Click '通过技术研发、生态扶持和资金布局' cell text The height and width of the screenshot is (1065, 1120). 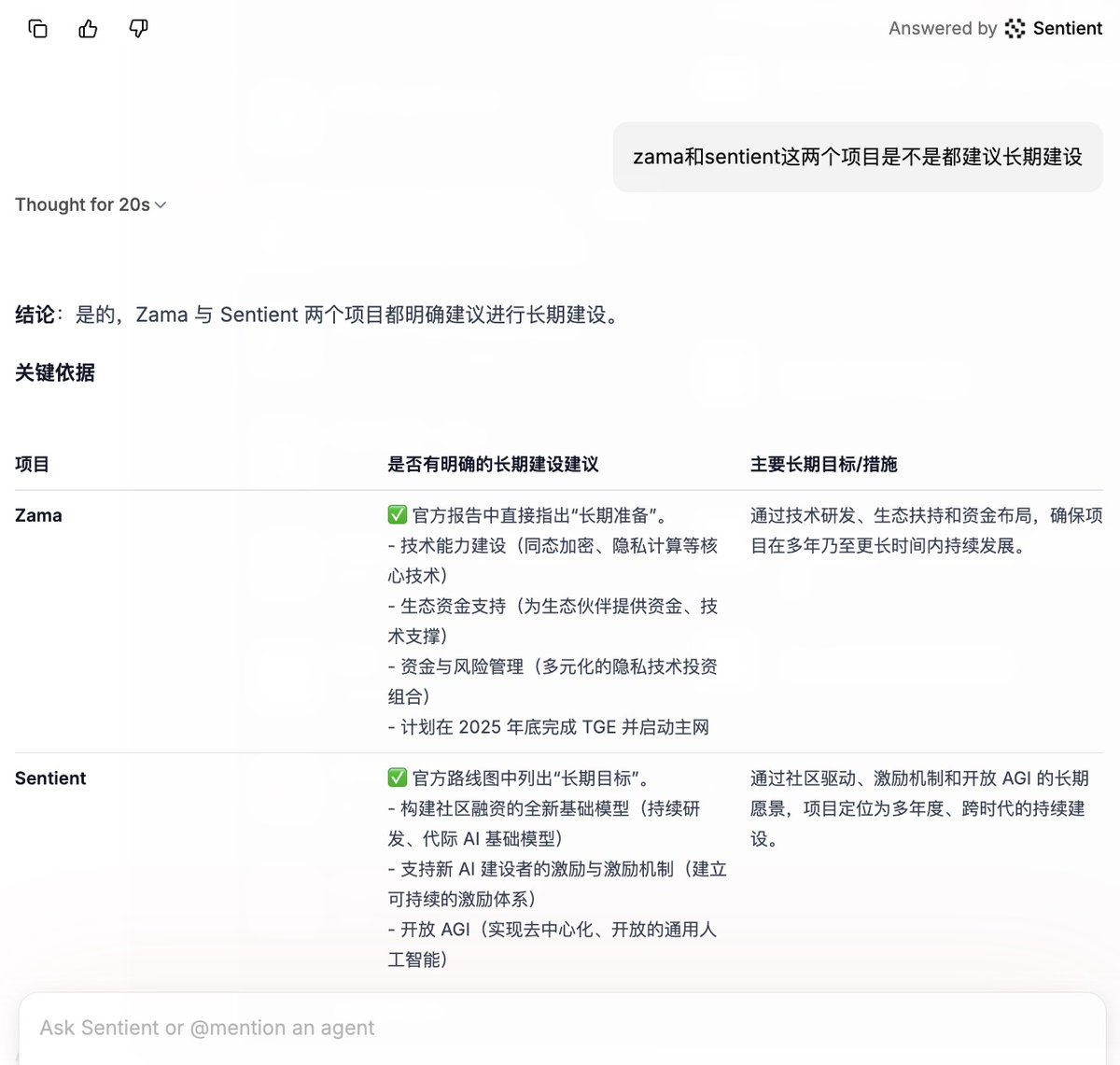[926, 531]
